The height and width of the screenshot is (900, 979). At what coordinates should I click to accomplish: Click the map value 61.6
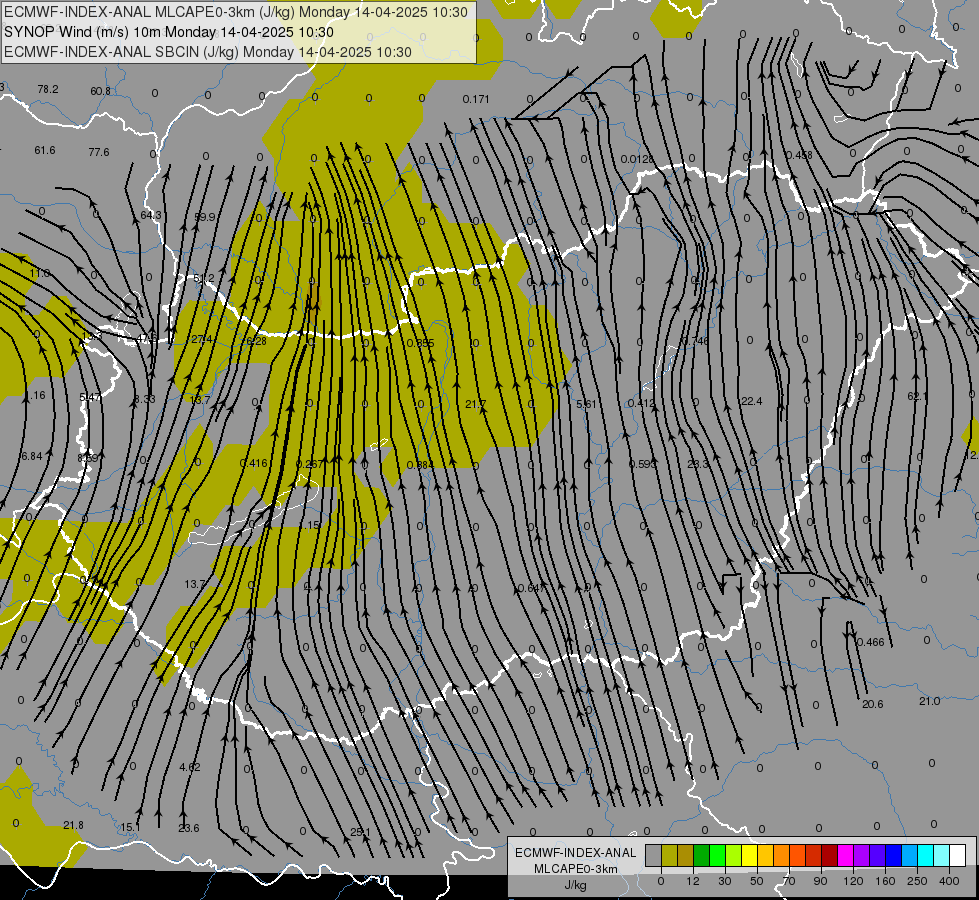[x=45, y=151]
